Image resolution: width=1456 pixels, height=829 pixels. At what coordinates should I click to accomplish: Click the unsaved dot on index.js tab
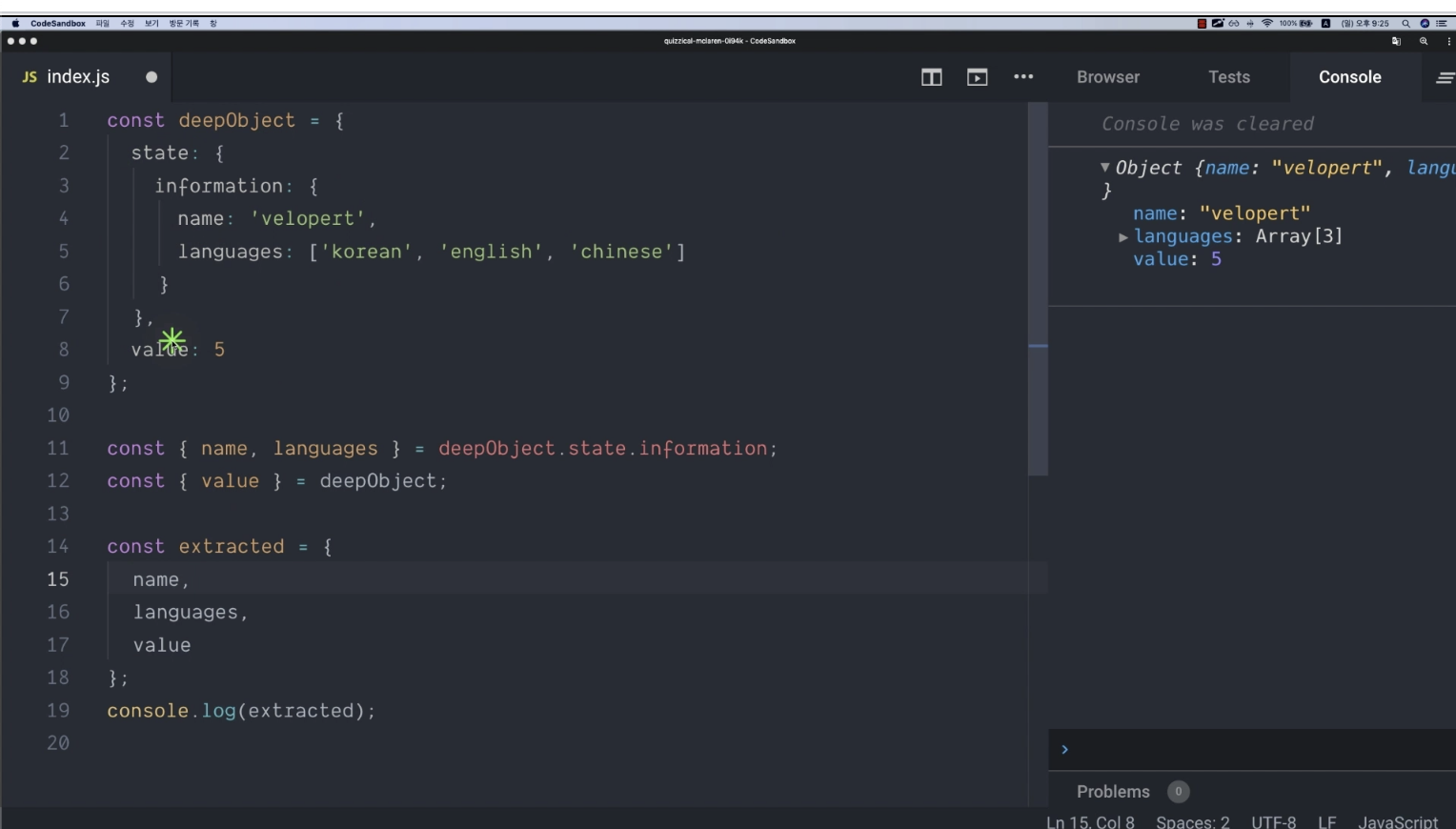[x=152, y=77]
